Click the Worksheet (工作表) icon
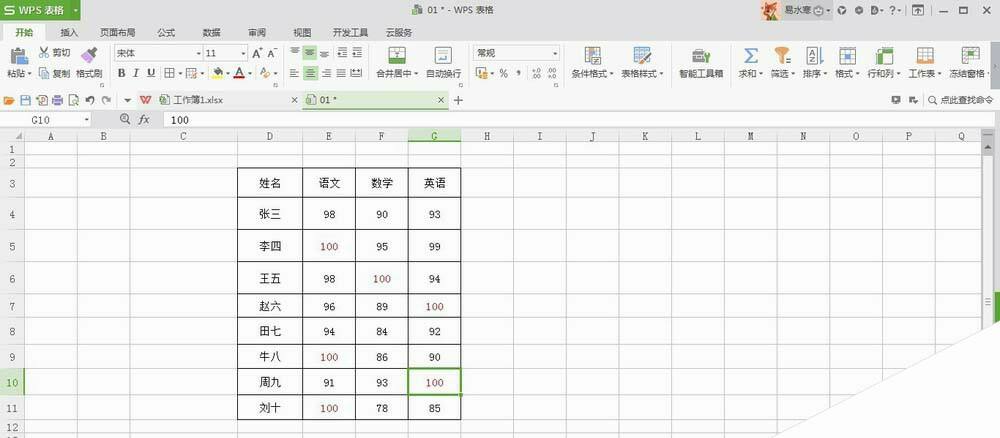1000x438 pixels. (925, 55)
